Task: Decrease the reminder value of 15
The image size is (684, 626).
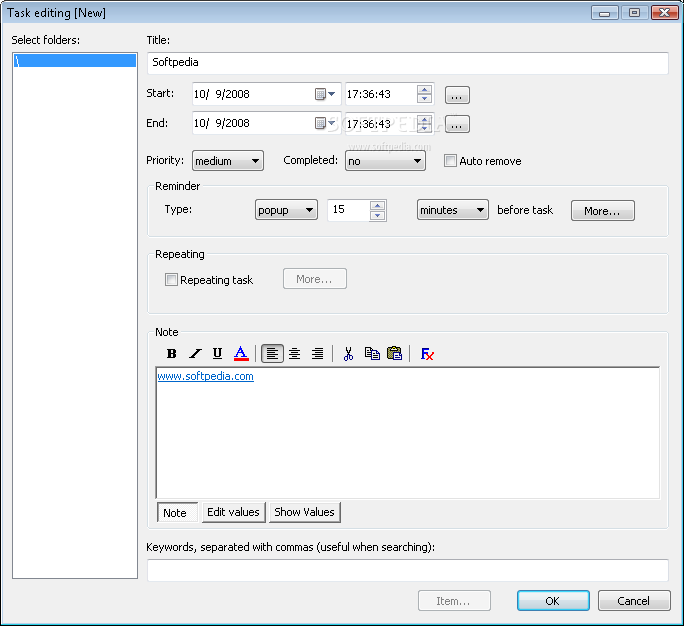Action: point(378,216)
